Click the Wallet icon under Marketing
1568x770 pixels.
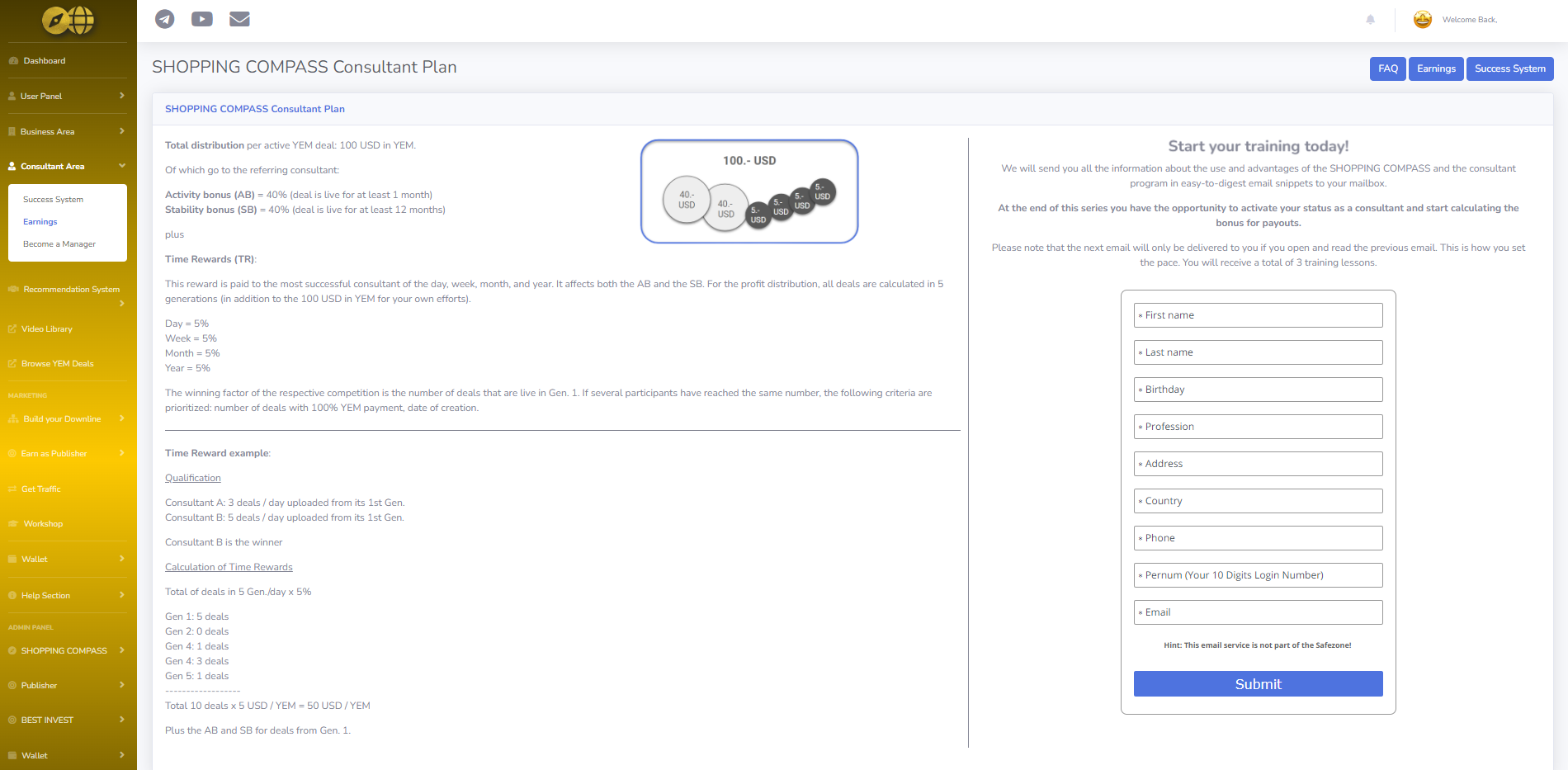tap(12, 560)
